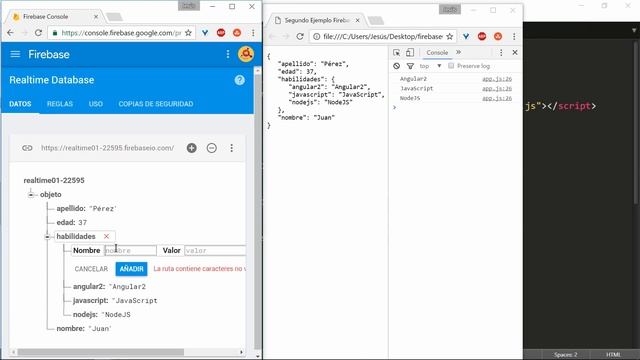The width and height of the screenshot is (640, 360).
Task: Click the Adblock extension in Firebase window
Action: (x=221, y=33)
